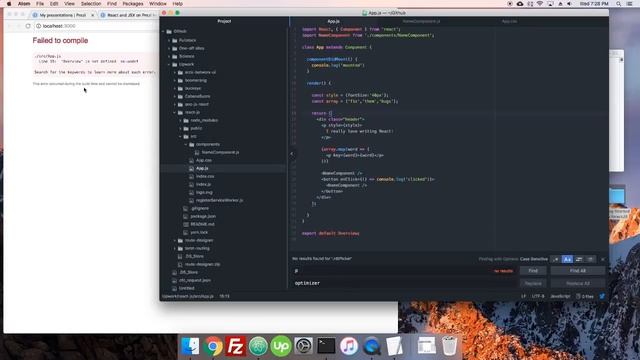
Task: Click the blue bird icon in status bar
Action: [x=602, y=296]
